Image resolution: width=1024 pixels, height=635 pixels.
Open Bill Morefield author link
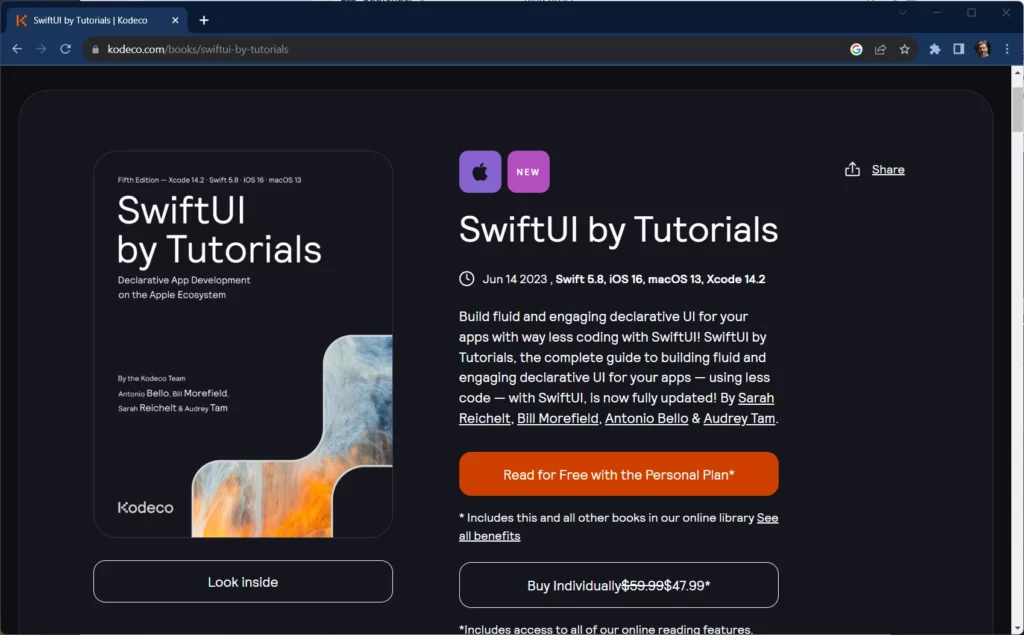click(x=558, y=418)
